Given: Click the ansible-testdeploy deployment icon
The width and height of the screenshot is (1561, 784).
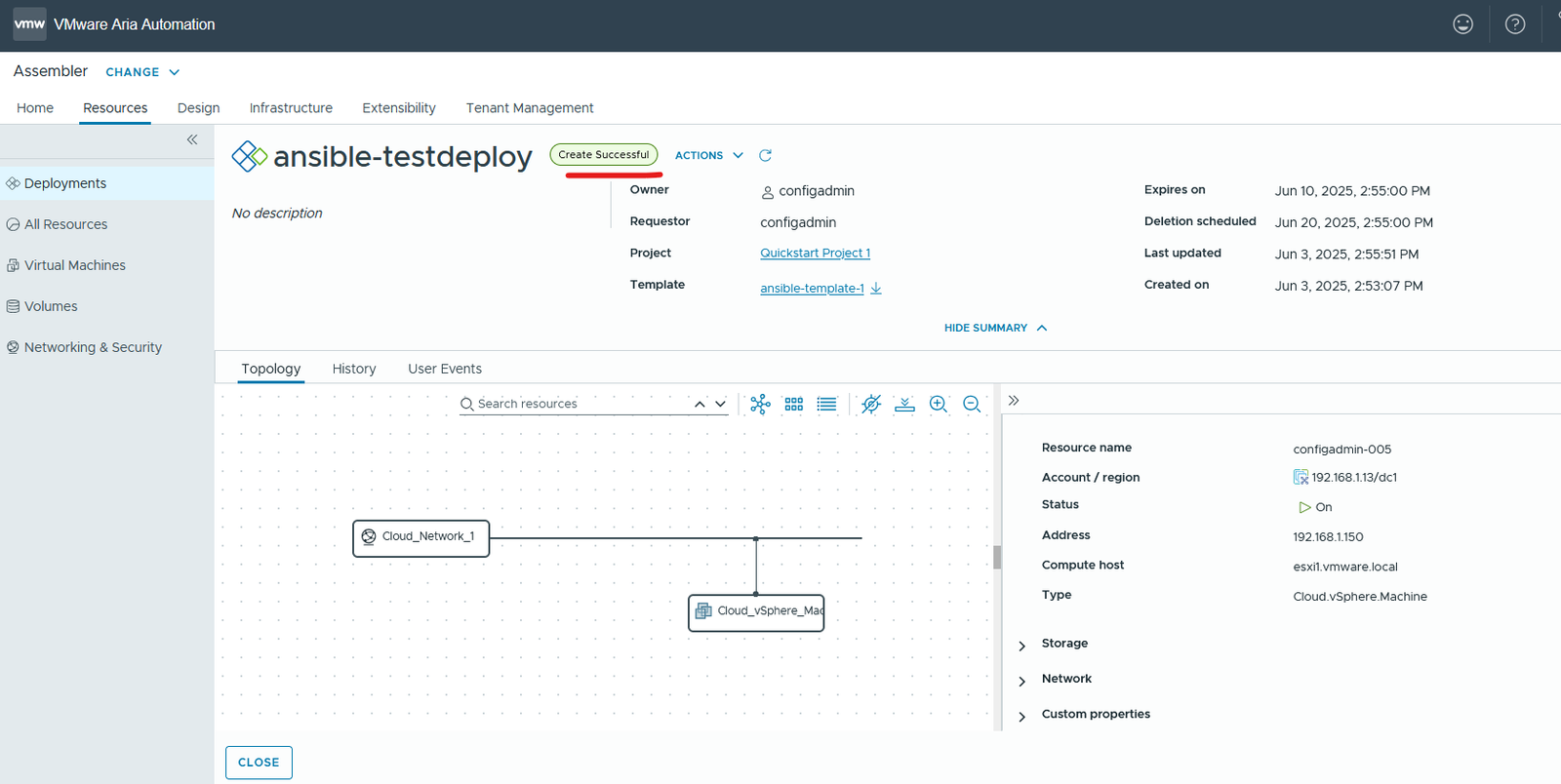Looking at the screenshot, I should click(x=249, y=156).
